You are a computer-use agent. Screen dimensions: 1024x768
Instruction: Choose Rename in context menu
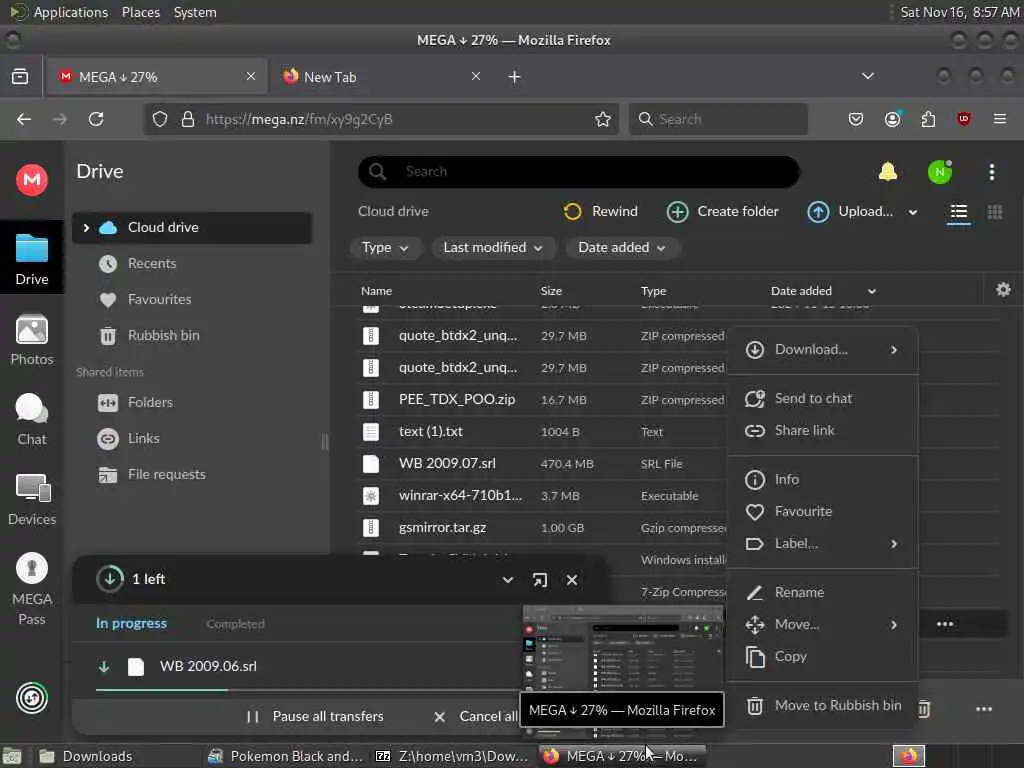pos(822,592)
